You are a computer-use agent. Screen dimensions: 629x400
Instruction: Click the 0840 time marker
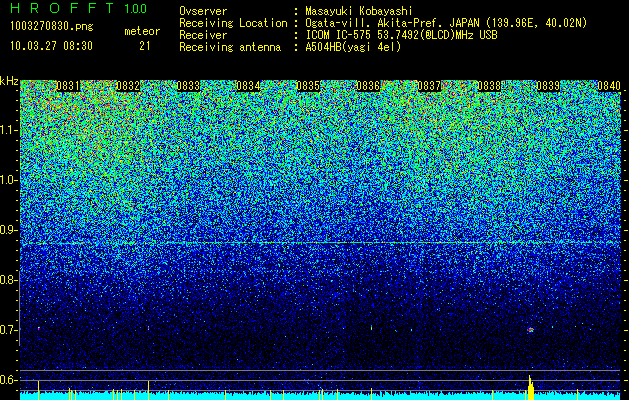[609, 86]
